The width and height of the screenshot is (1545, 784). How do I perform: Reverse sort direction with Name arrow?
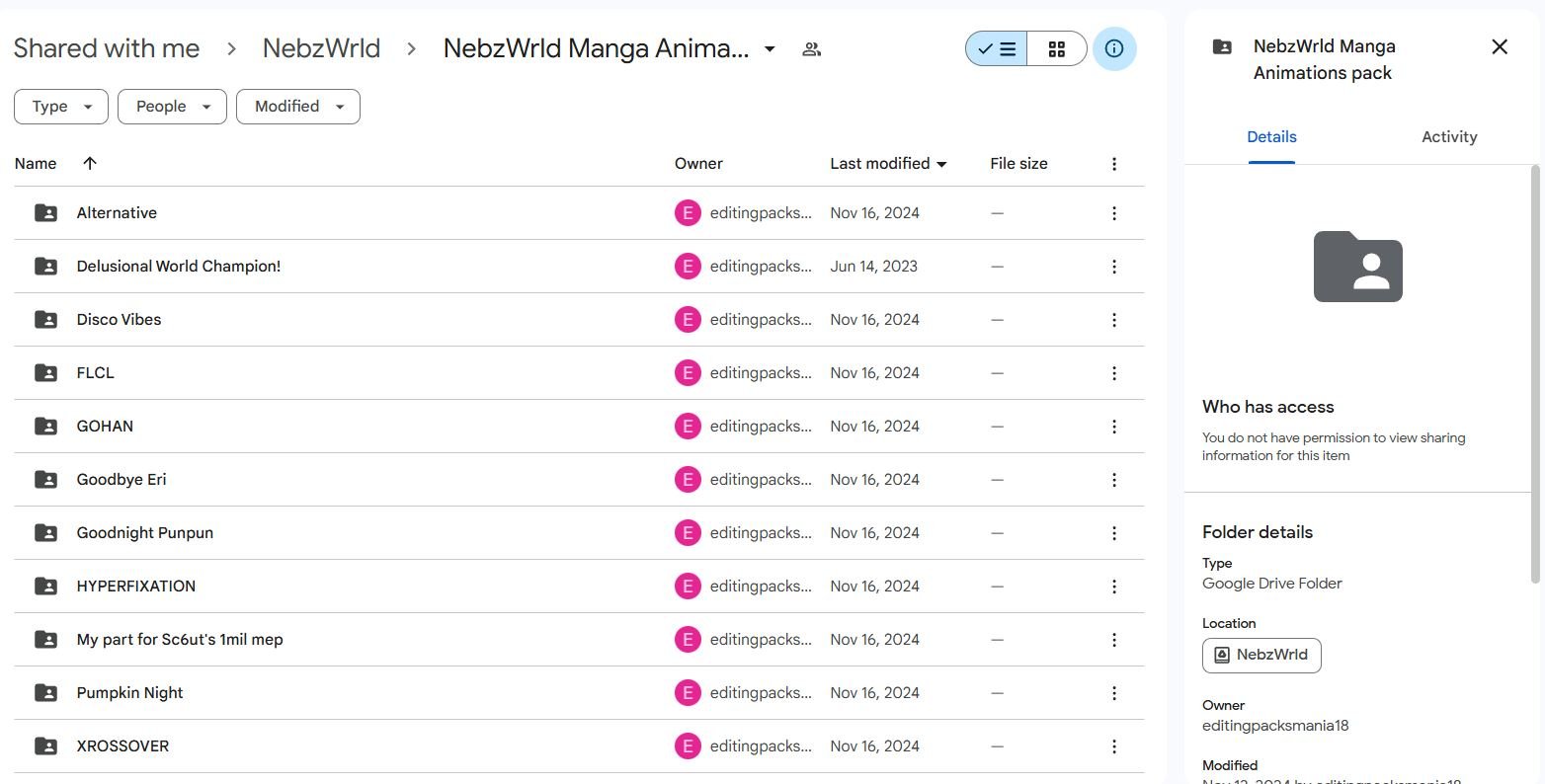tap(90, 163)
